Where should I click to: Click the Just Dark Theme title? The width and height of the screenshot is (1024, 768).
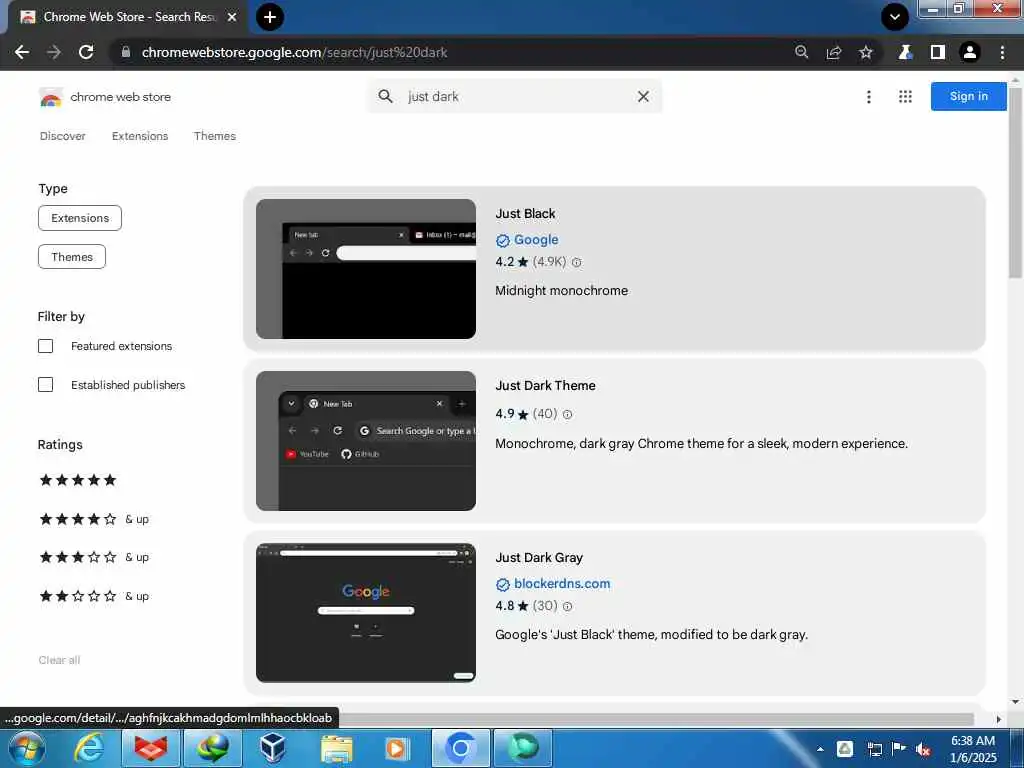[x=545, y=385]
